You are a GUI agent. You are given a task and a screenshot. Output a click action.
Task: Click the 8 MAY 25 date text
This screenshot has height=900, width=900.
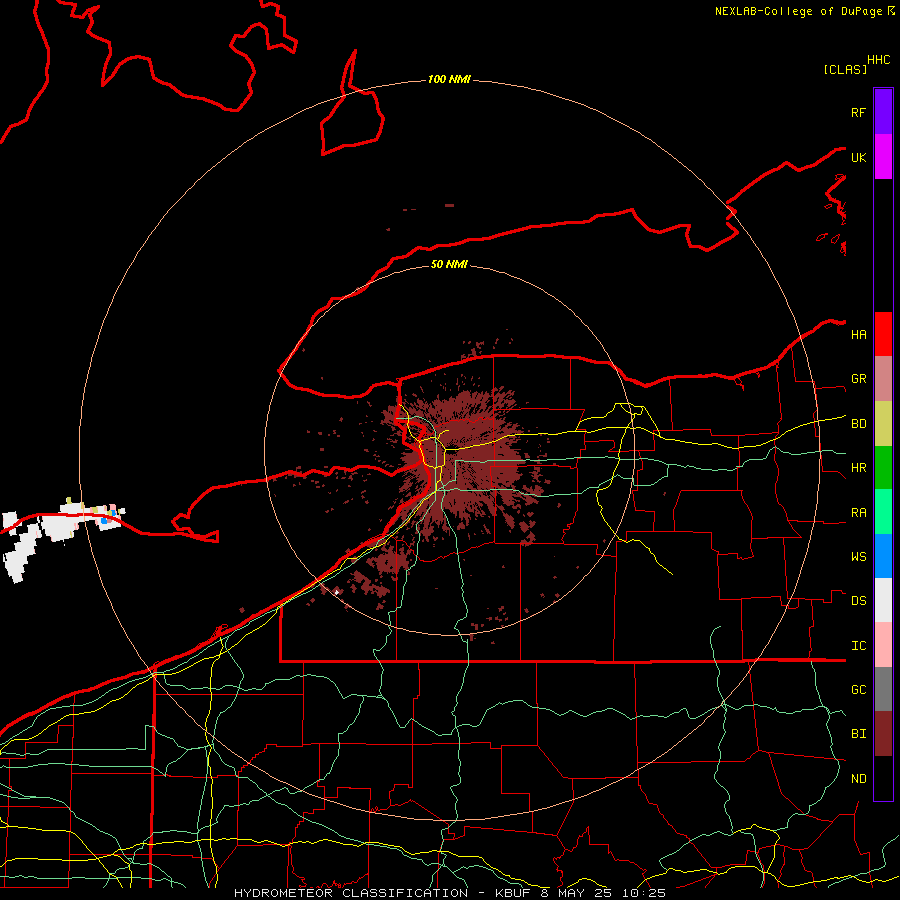pos(578,893)
